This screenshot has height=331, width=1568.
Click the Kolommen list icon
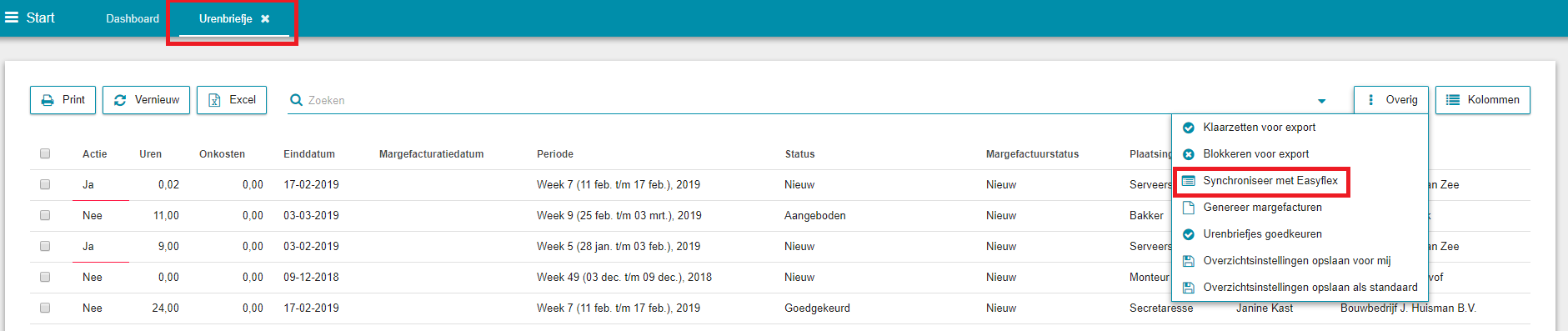coord(1453,100)
